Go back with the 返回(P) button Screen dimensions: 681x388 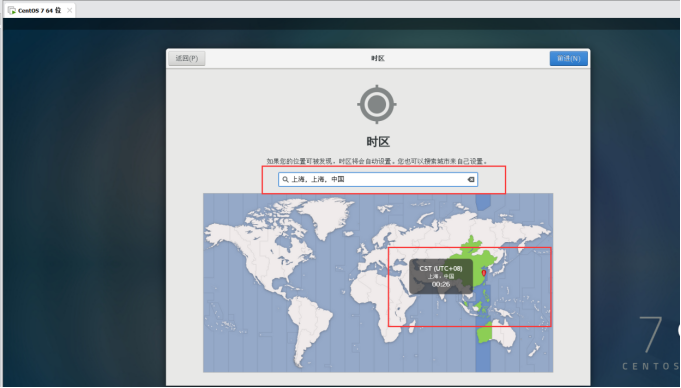coord(187,58)
